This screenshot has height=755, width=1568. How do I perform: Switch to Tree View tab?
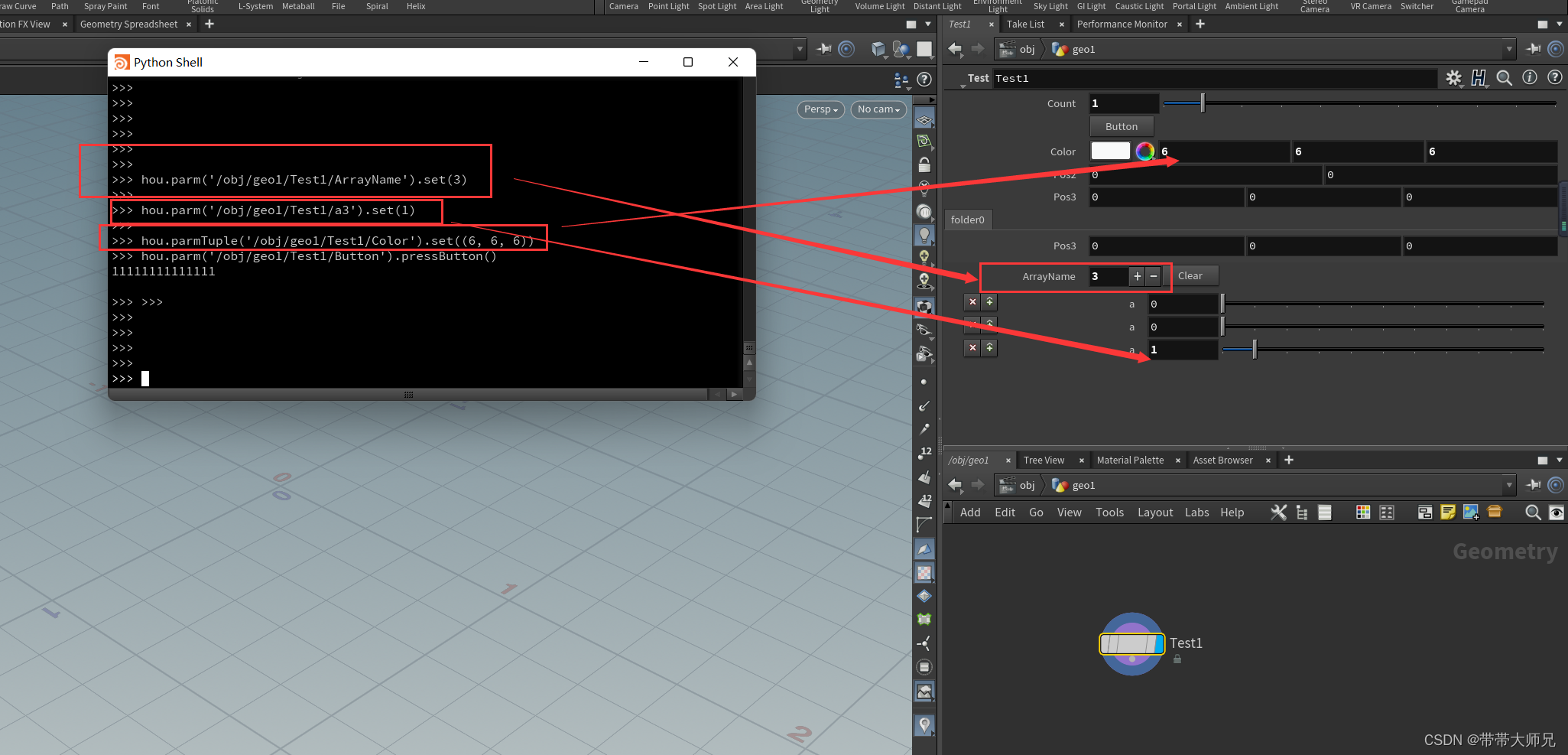1044,460
